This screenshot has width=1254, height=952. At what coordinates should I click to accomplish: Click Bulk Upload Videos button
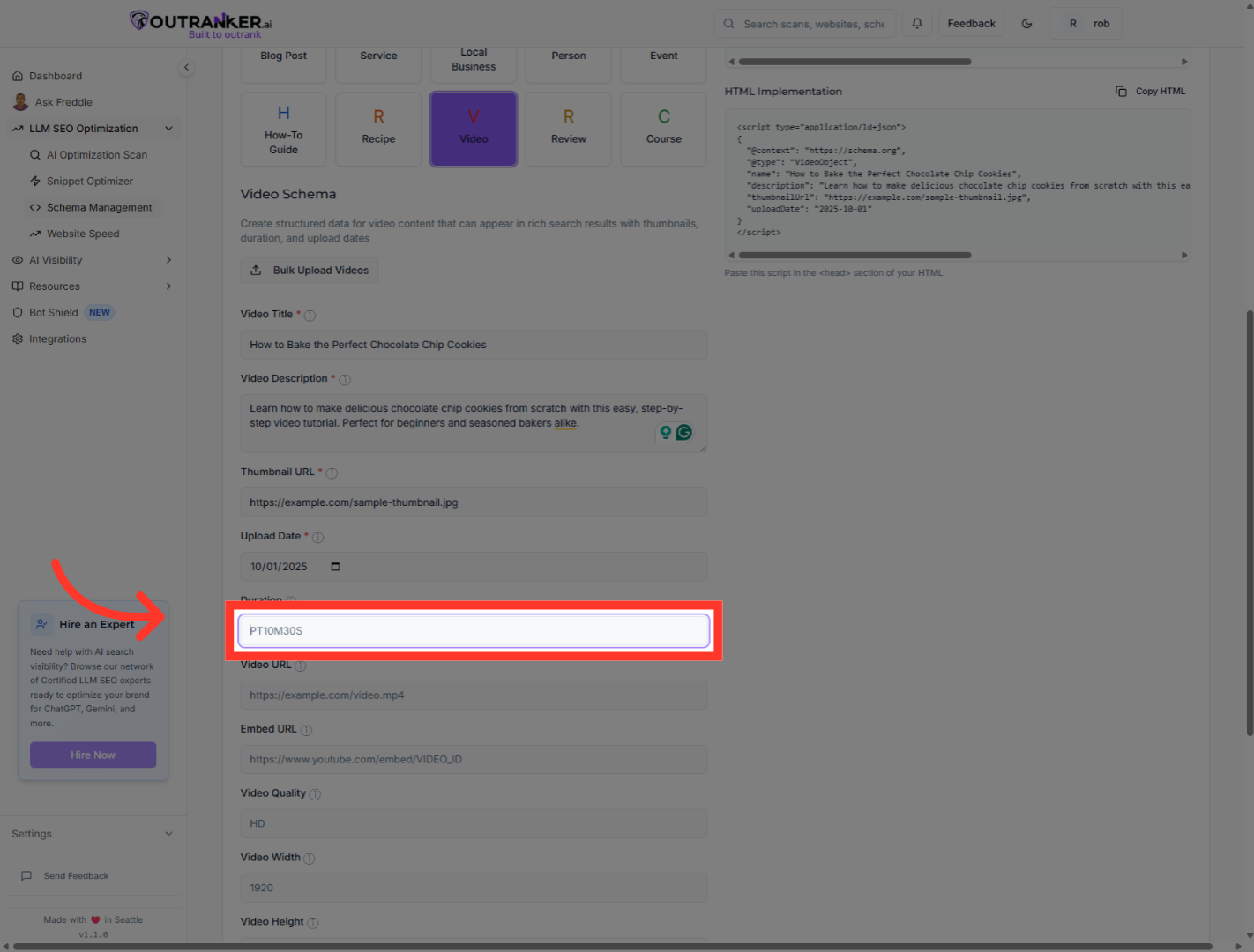310,271
